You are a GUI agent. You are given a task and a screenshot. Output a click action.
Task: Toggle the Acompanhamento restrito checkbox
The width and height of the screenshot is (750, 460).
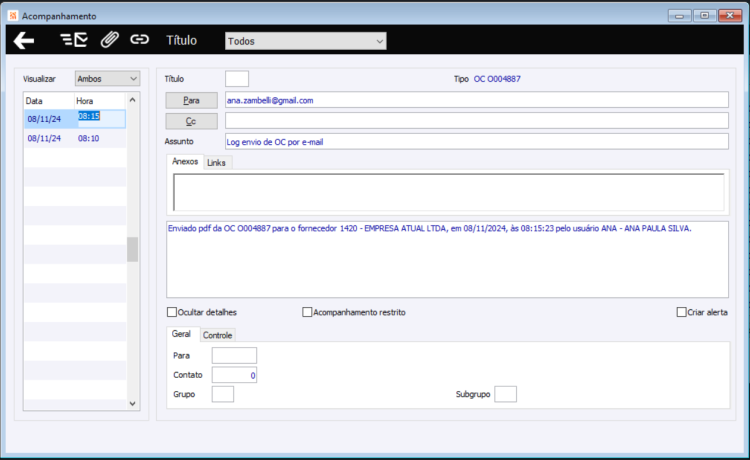[x=307, y=312]
